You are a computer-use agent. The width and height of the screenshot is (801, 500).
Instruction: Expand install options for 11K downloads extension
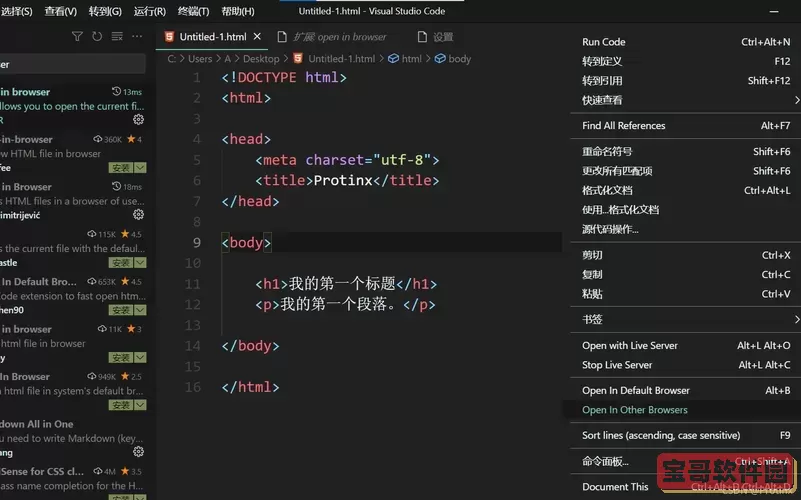point(140,358)
